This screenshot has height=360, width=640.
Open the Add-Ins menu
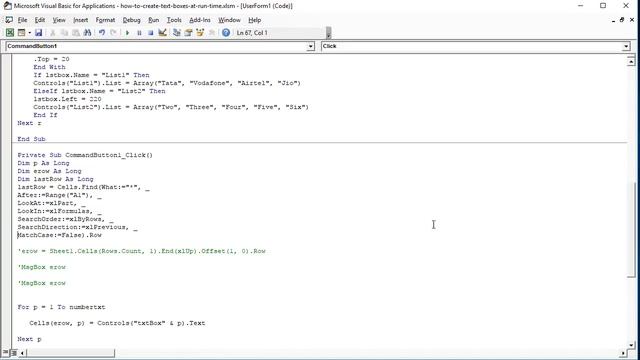coord(200,20)
